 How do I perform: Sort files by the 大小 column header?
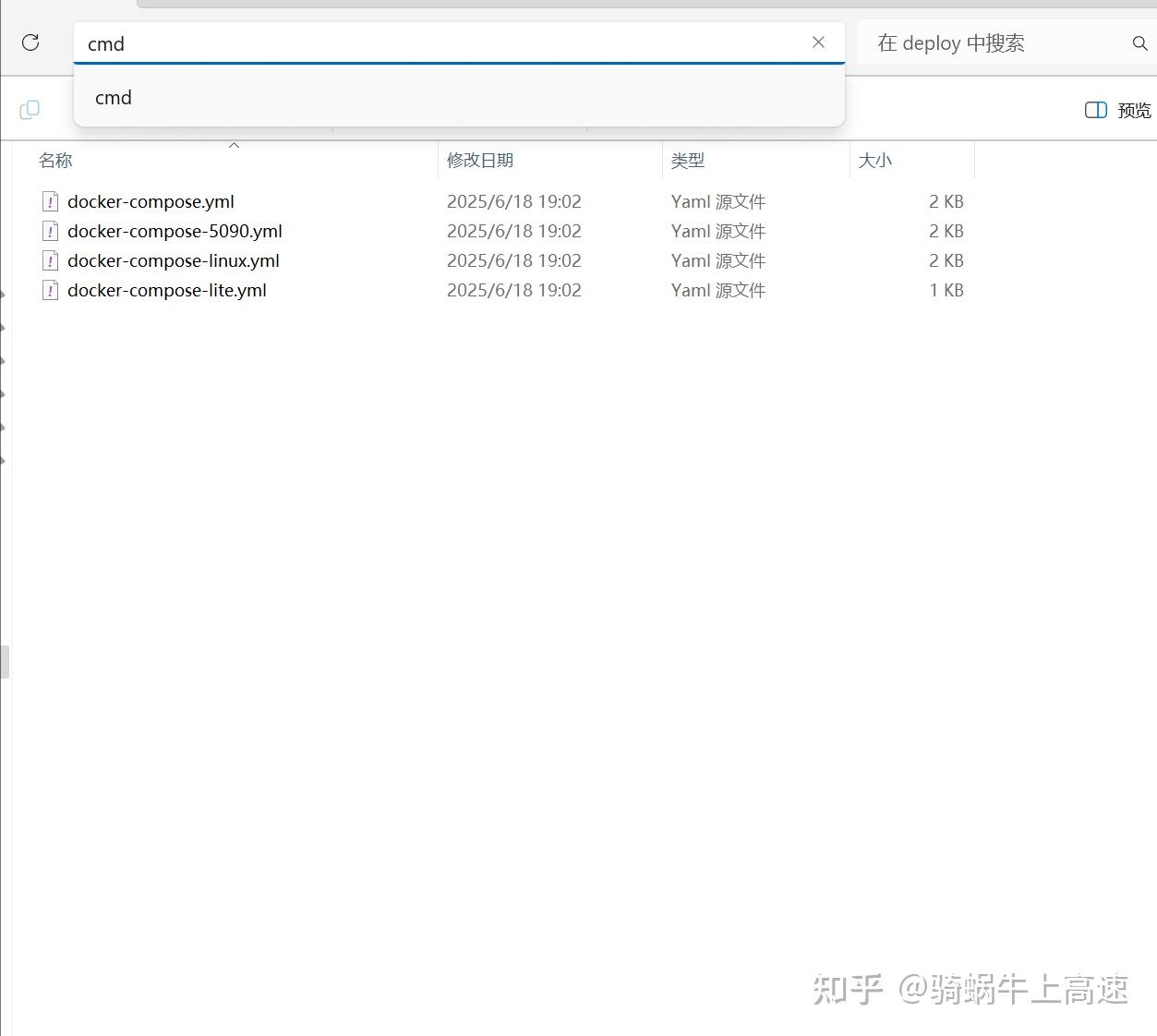pos(875,161)
